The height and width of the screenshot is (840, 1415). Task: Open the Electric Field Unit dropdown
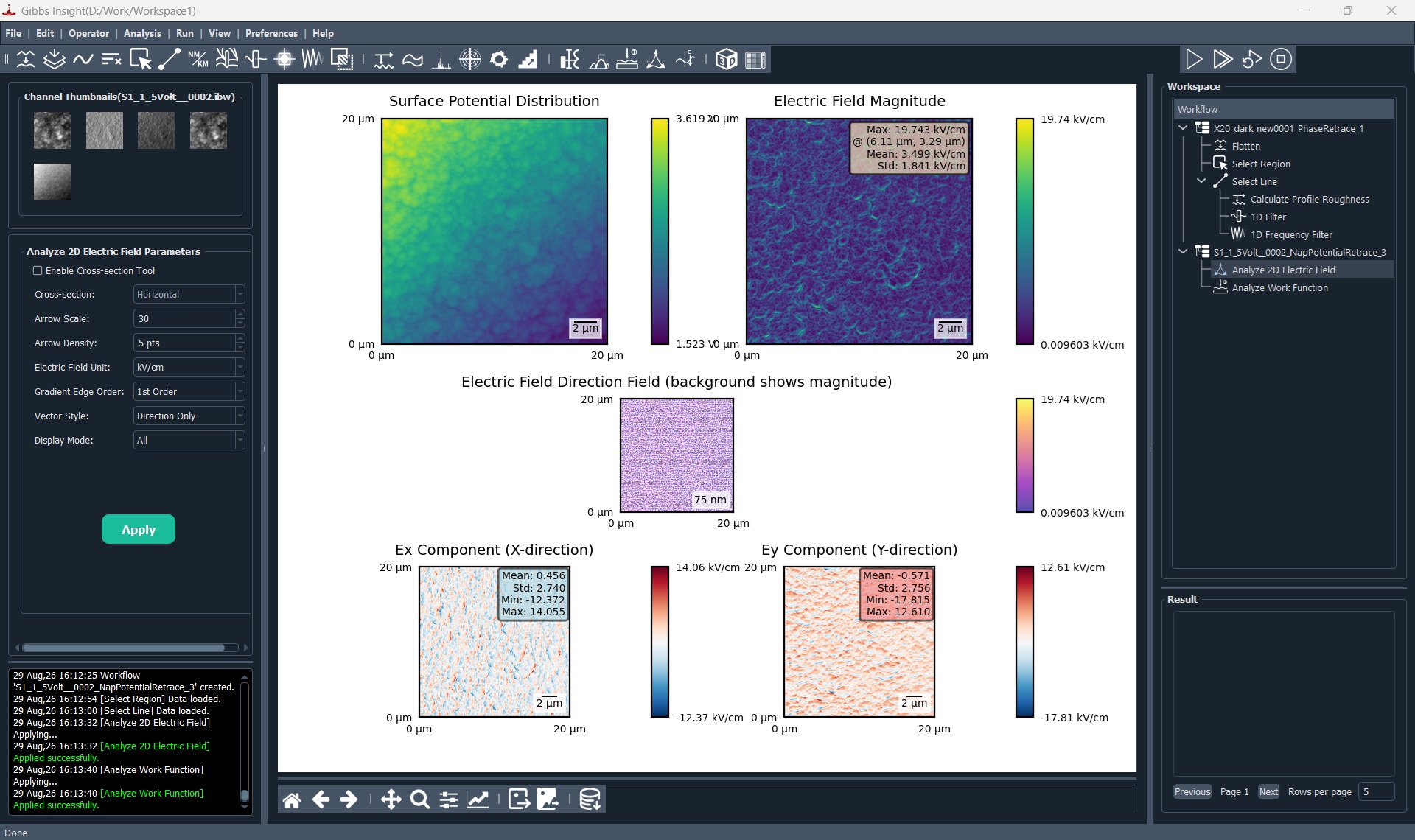[189, 367]
